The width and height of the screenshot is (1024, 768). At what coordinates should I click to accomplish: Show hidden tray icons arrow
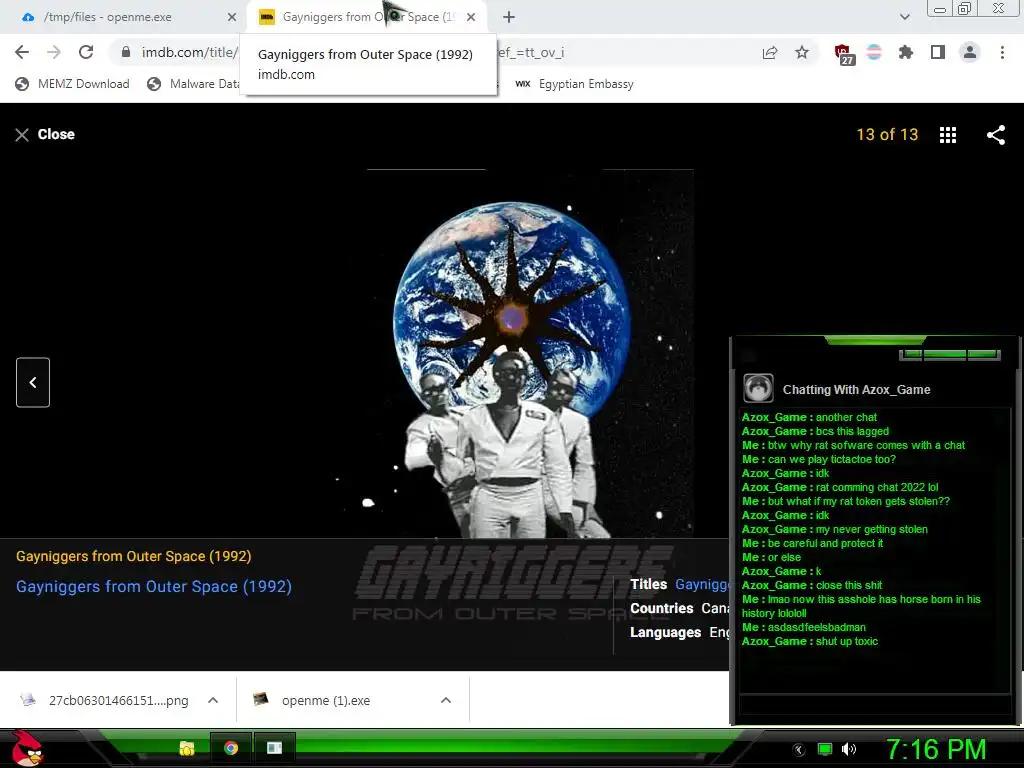(x=799, y=750)
